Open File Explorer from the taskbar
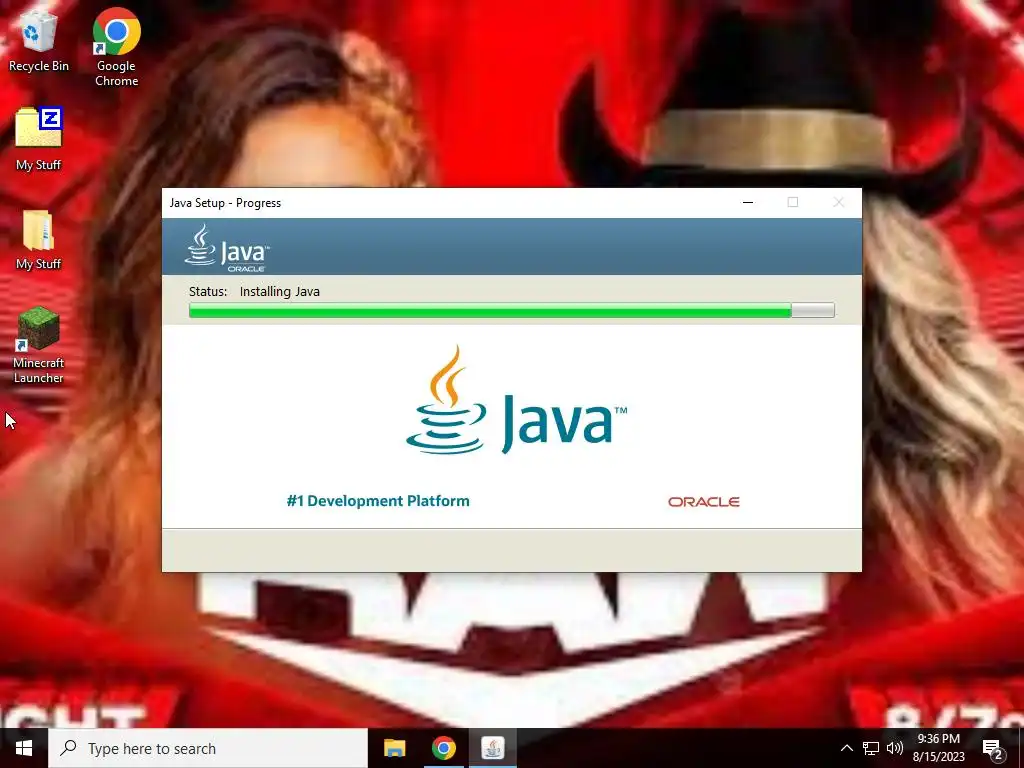Screen dimensions: 1024x768 coord(394,748)
